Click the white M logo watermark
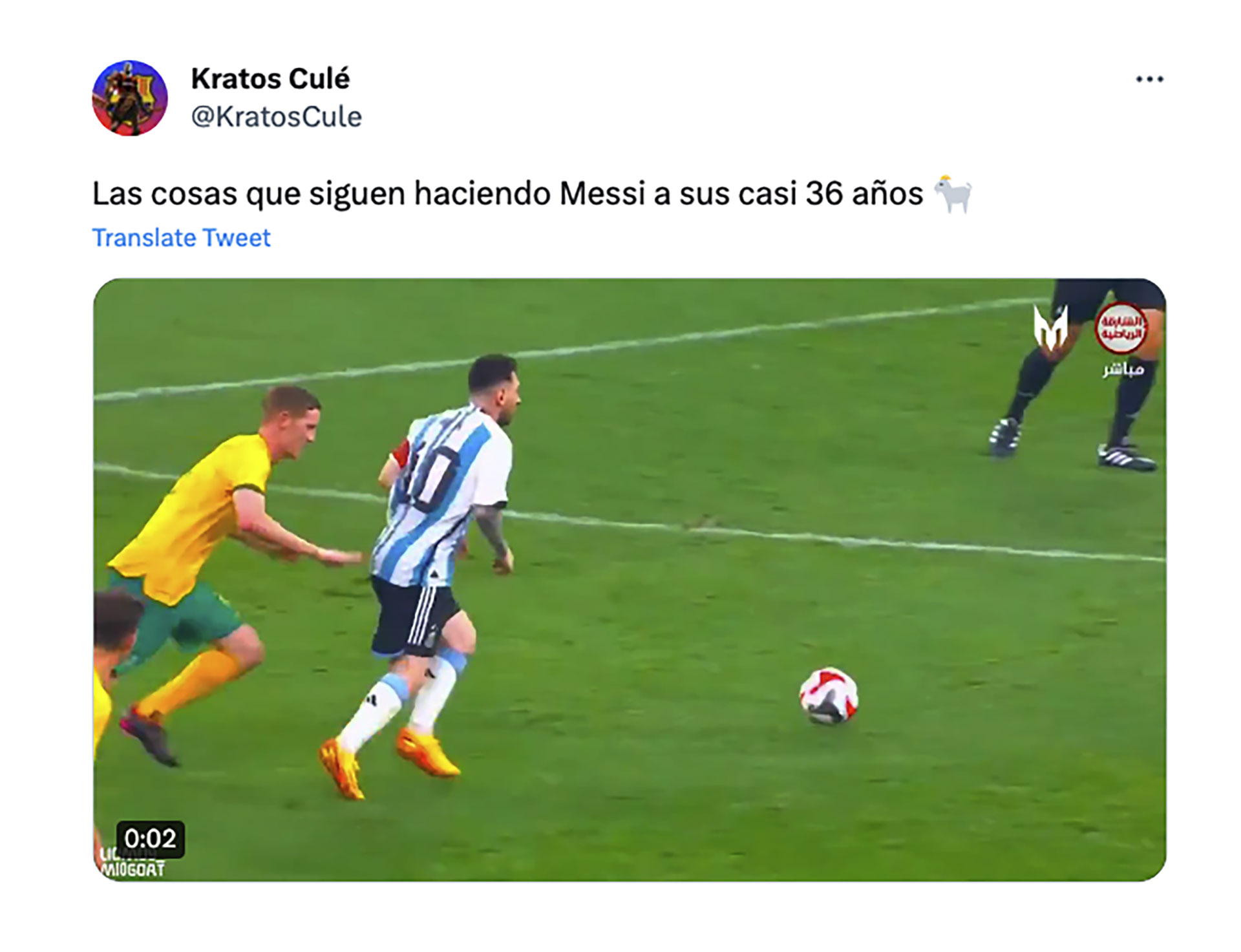Screen dimensions: 1241x952 pyautogui.click(x=1050, y=328)
